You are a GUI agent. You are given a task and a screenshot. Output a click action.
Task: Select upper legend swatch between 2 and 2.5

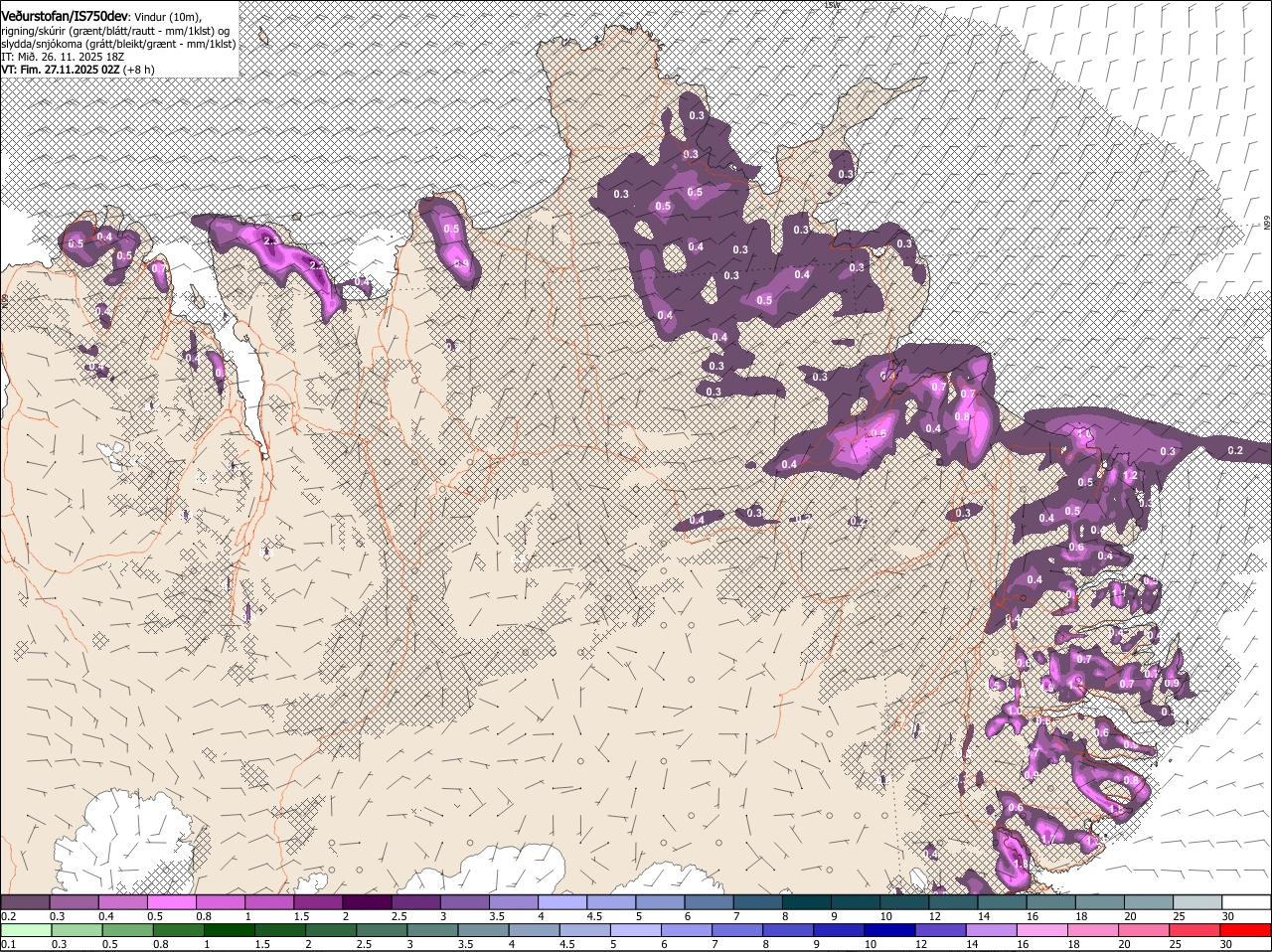tap(367, 901)
